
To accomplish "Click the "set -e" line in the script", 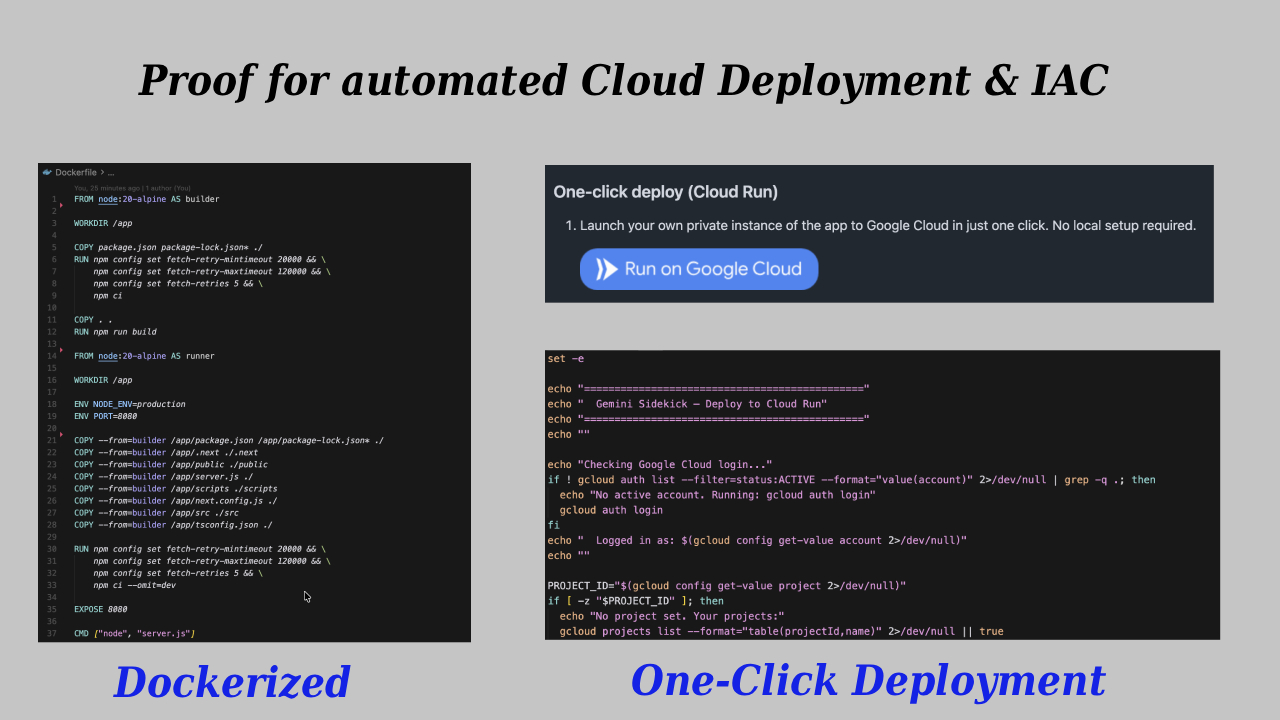I will [x=566, y=358].
